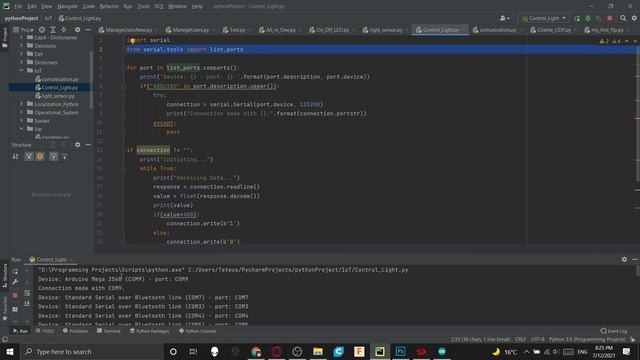Toggle the V filter button in Structure panel
Screen dimensions: 640x360
29,156
